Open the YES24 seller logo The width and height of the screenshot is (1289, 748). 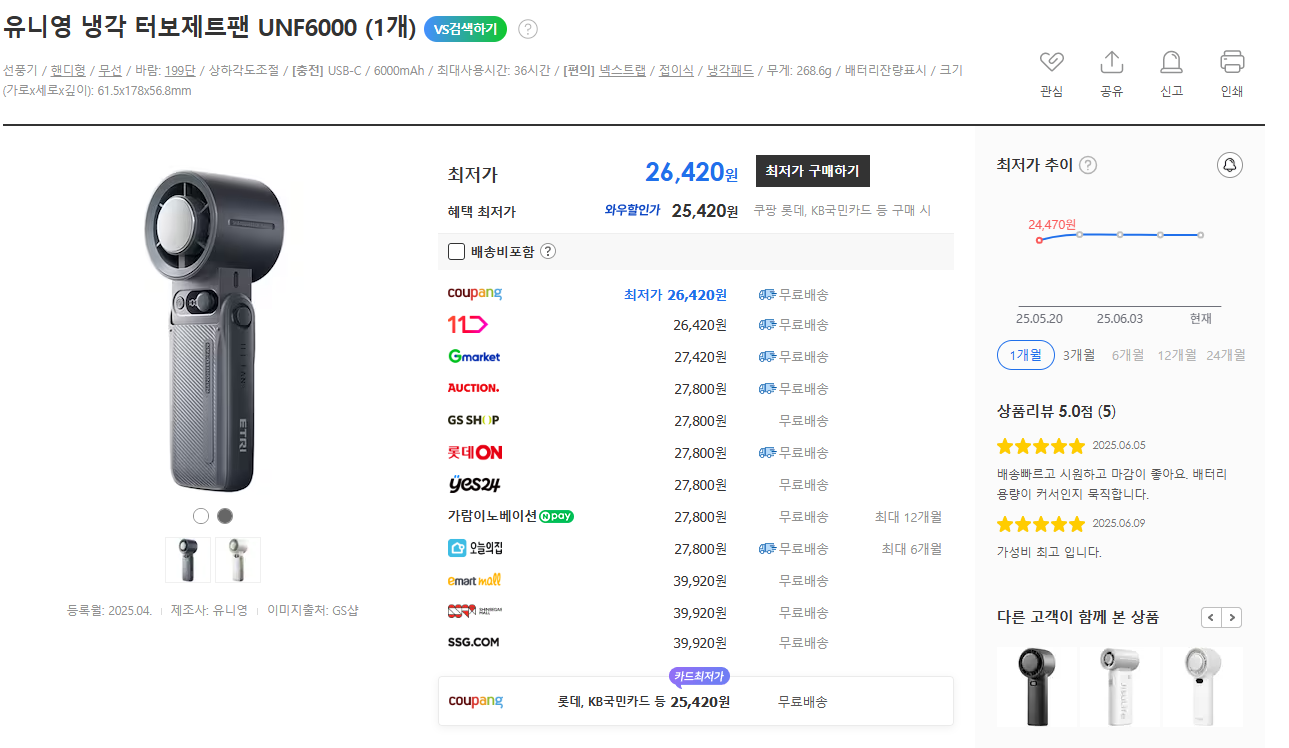point(474,484)
